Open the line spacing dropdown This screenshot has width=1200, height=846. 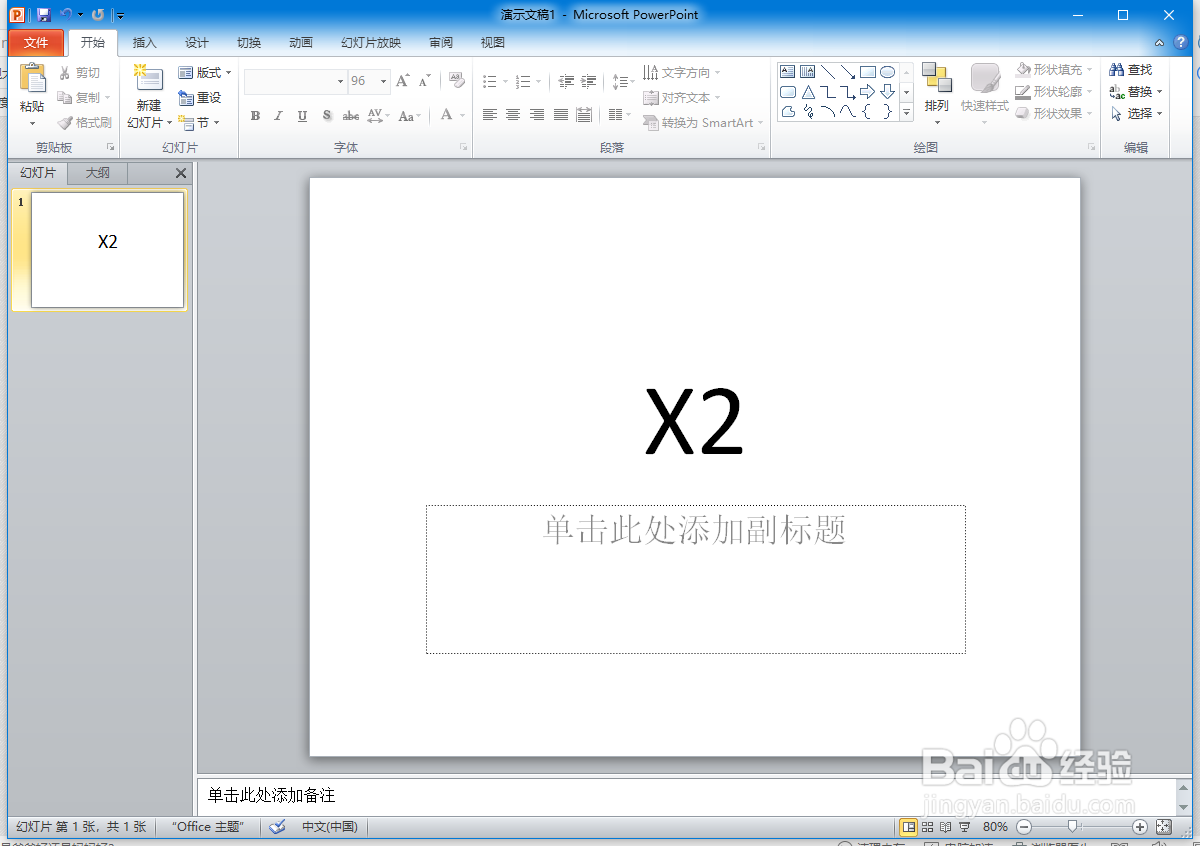pos(623,81)
